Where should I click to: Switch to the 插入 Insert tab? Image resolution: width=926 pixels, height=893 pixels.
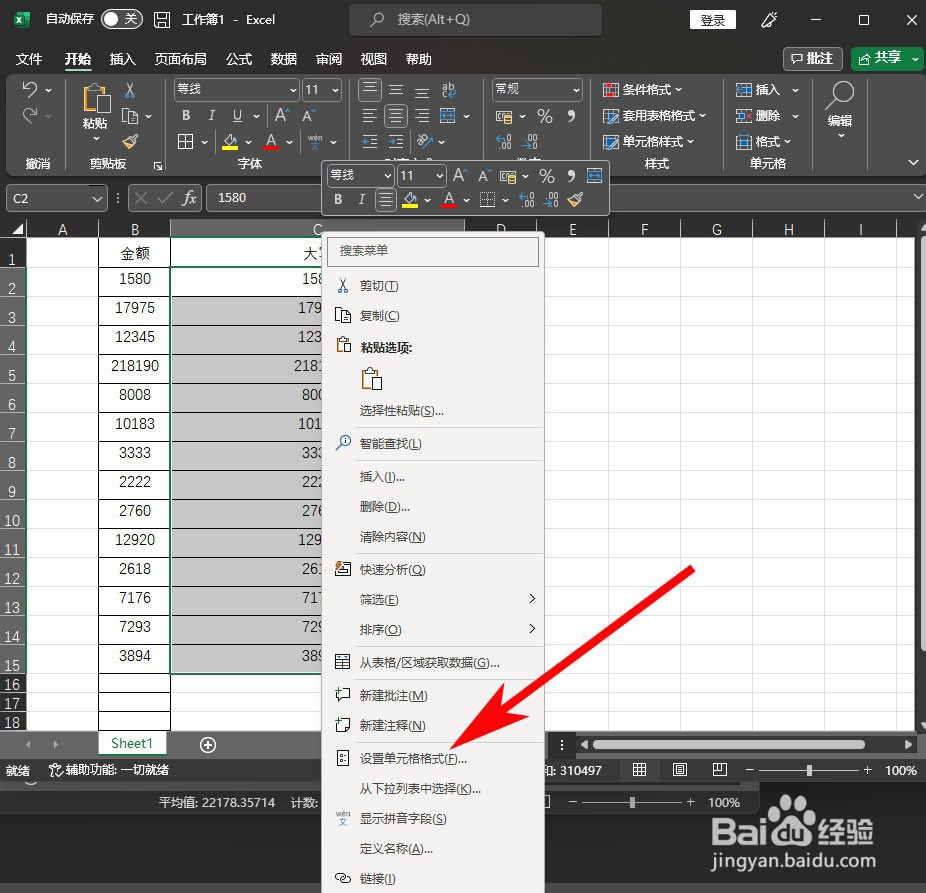[x=122, y=59]
